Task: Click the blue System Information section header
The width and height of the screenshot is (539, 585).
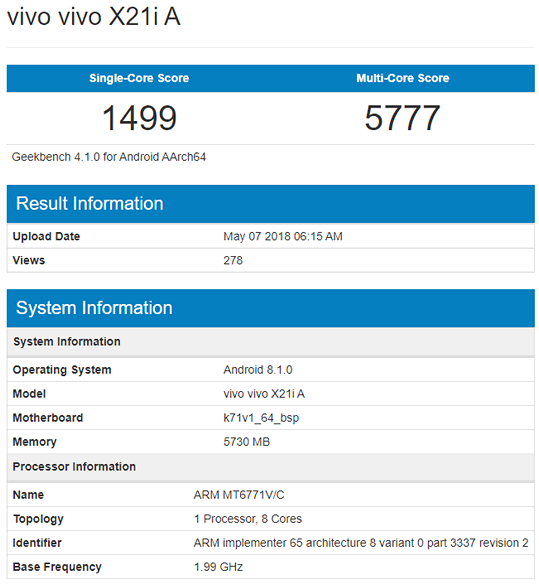Action: [x=270, y=308]
